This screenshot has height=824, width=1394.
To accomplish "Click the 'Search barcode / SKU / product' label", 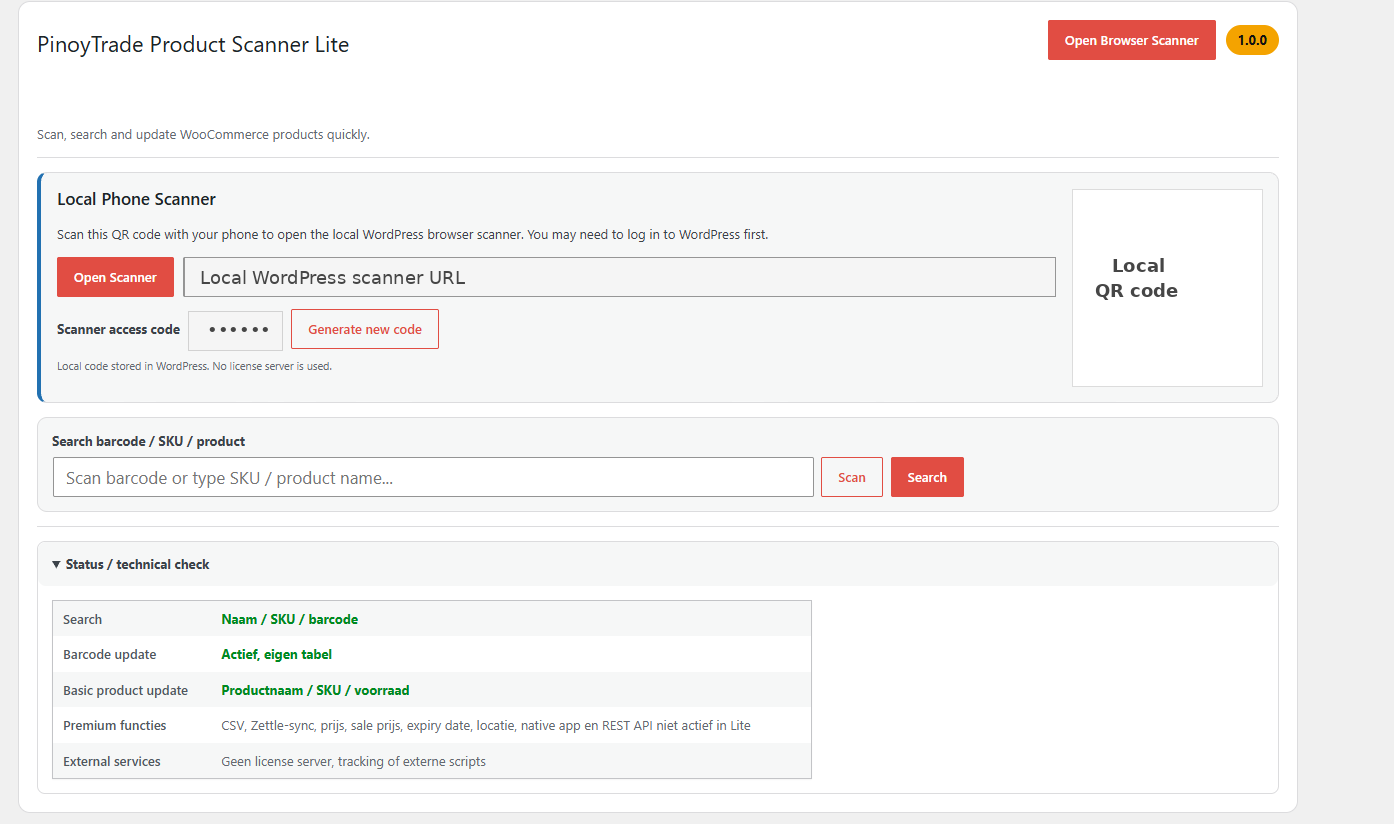I will pyautogui.click(x=149, y=441).
